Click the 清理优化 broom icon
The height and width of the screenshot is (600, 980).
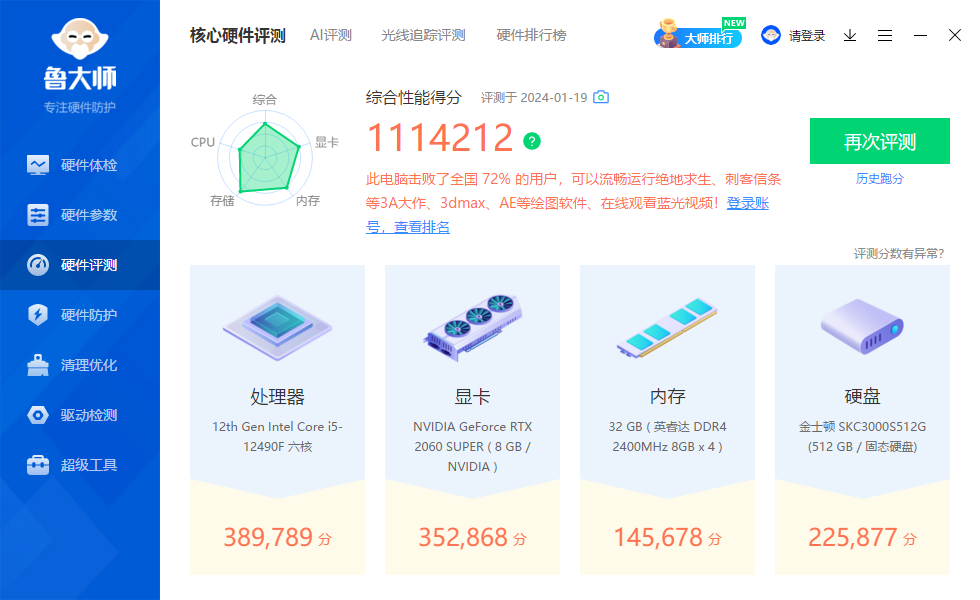pos(38,365)
